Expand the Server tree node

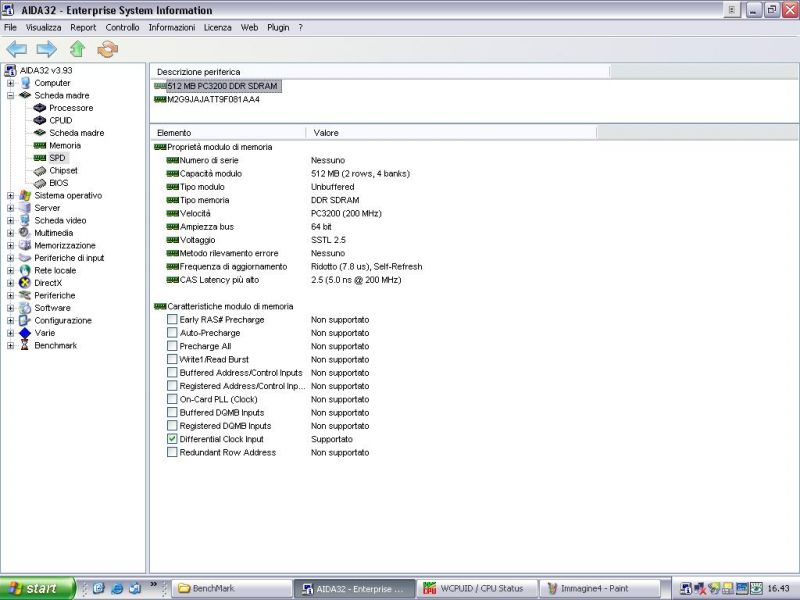[10, 208]
